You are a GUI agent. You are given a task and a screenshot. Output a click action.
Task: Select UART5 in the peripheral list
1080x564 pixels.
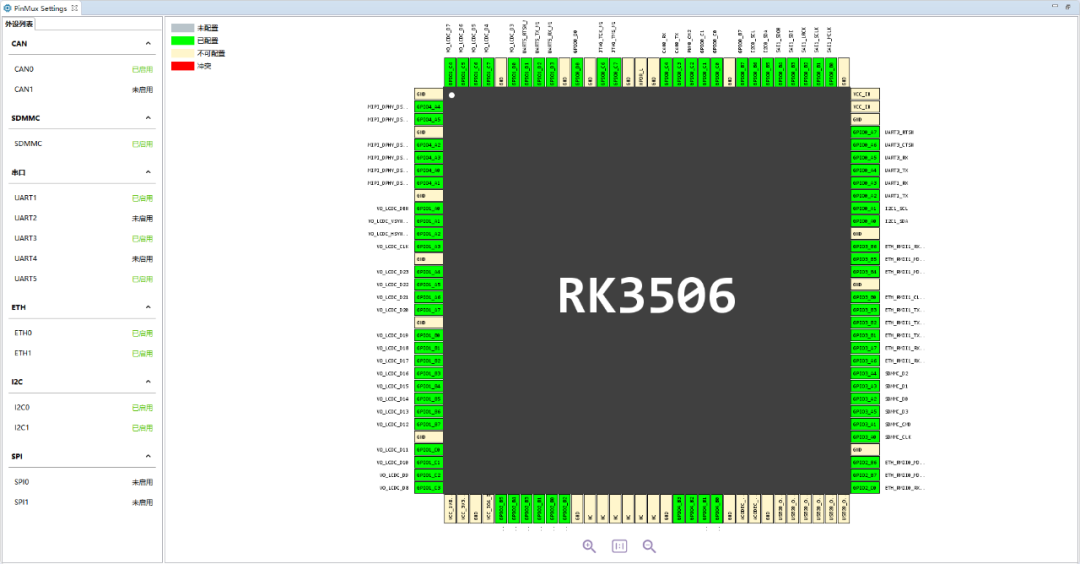coord(25,279)
